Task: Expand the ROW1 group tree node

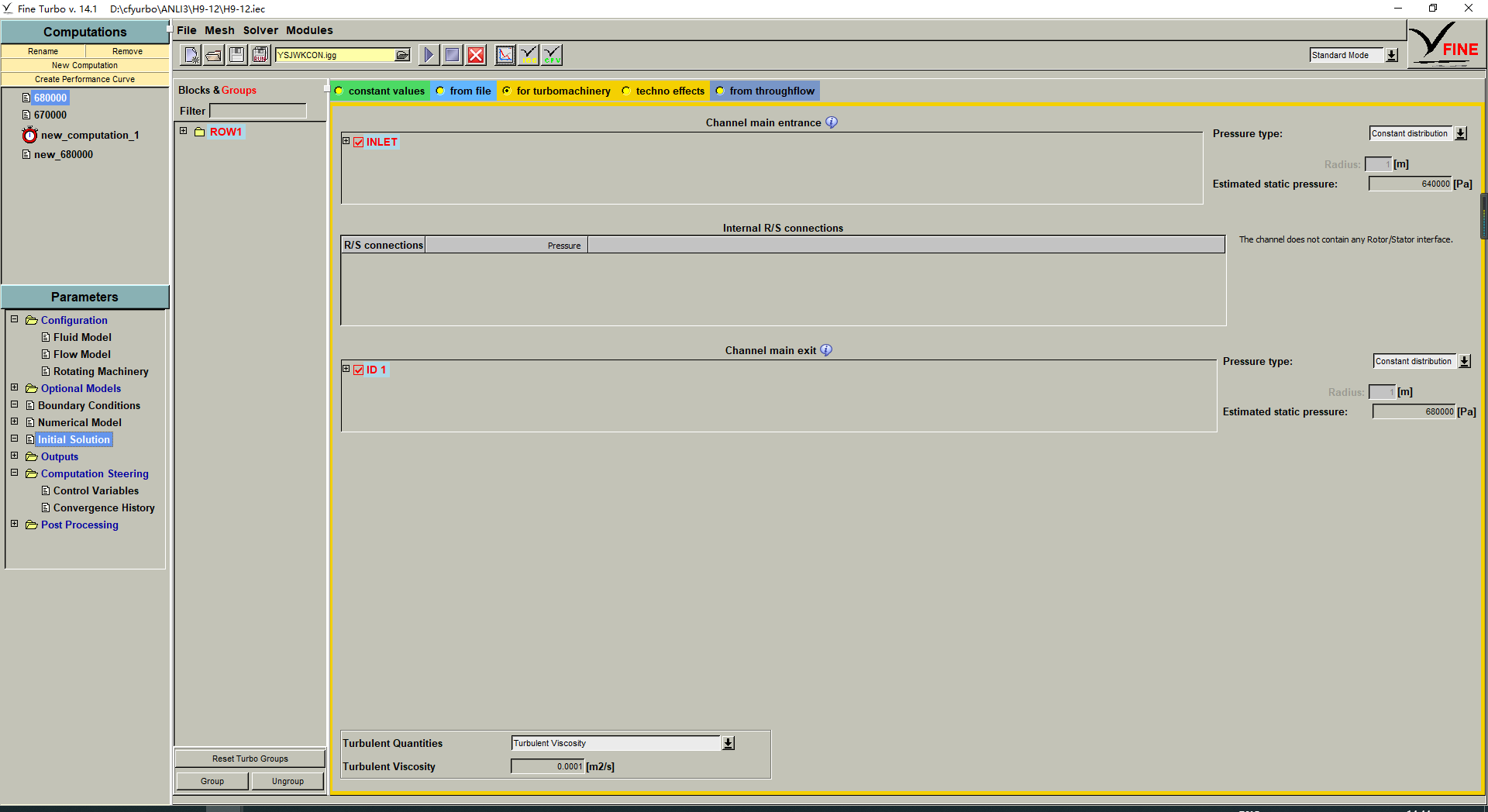Action: 184,131
